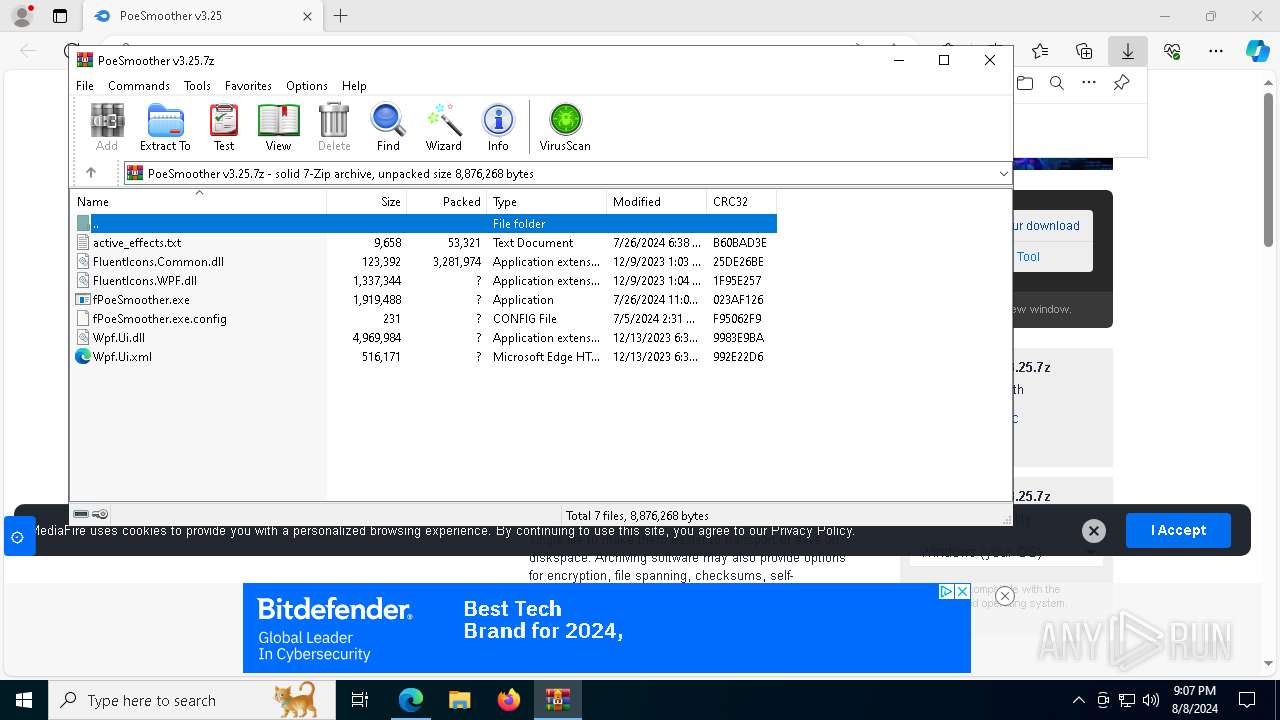
Task: Click the Privacy Policy link
Action: [x=812, y=531]
